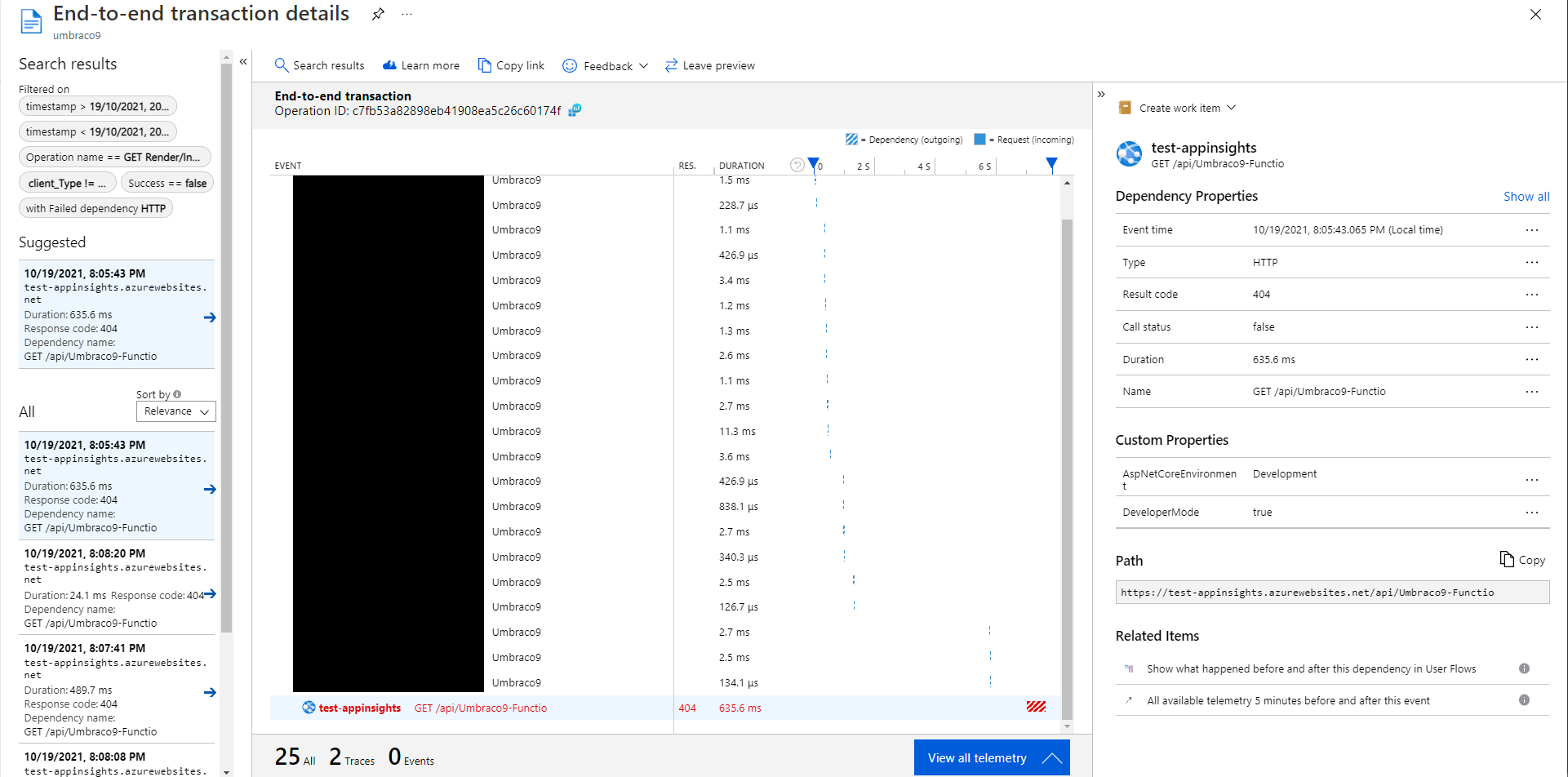Open result 8:07:41 PM arrow

point(210,692)
